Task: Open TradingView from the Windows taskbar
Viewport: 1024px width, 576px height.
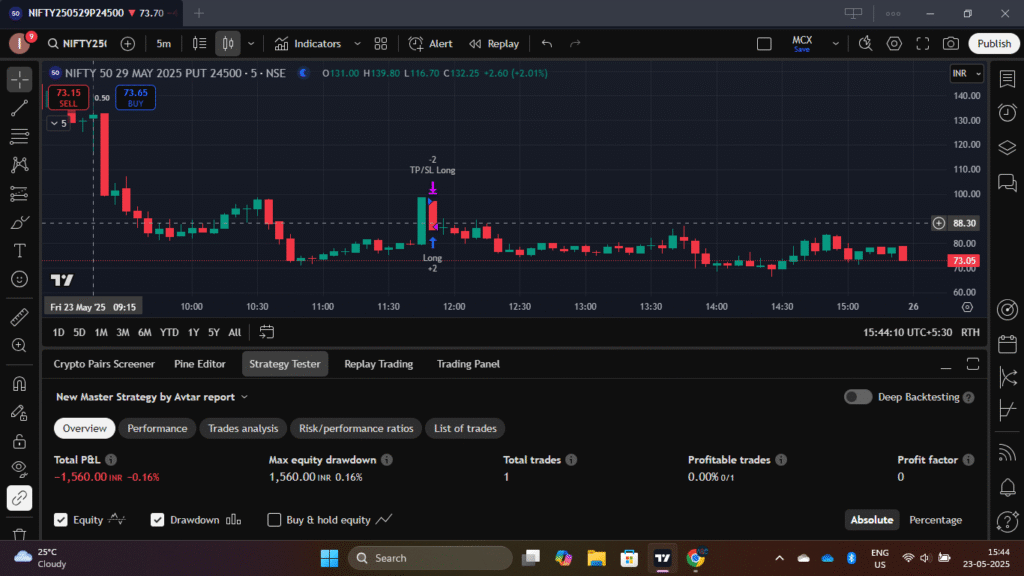Action: (662, 558)
